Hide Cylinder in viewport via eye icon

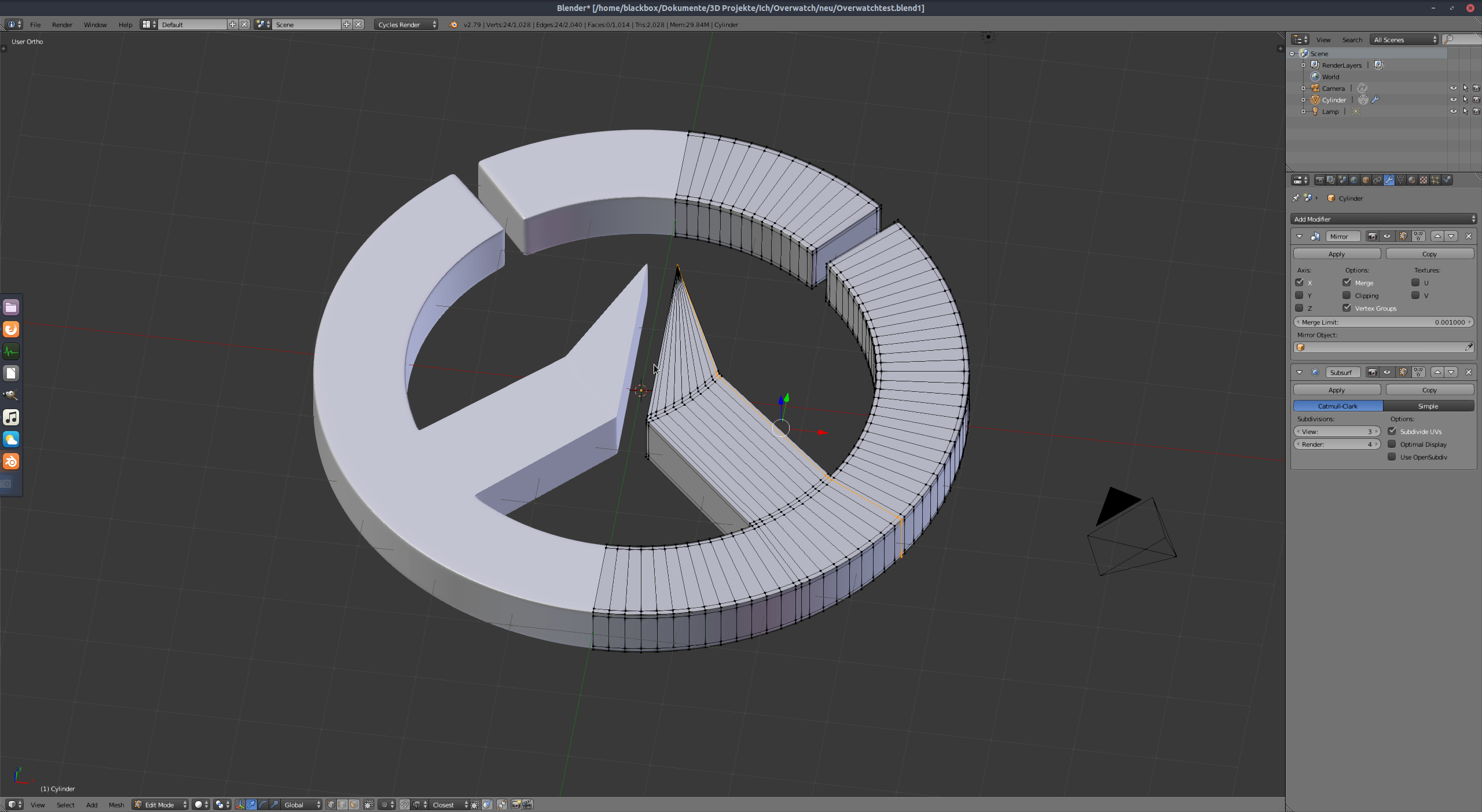tap(1453, 100)
